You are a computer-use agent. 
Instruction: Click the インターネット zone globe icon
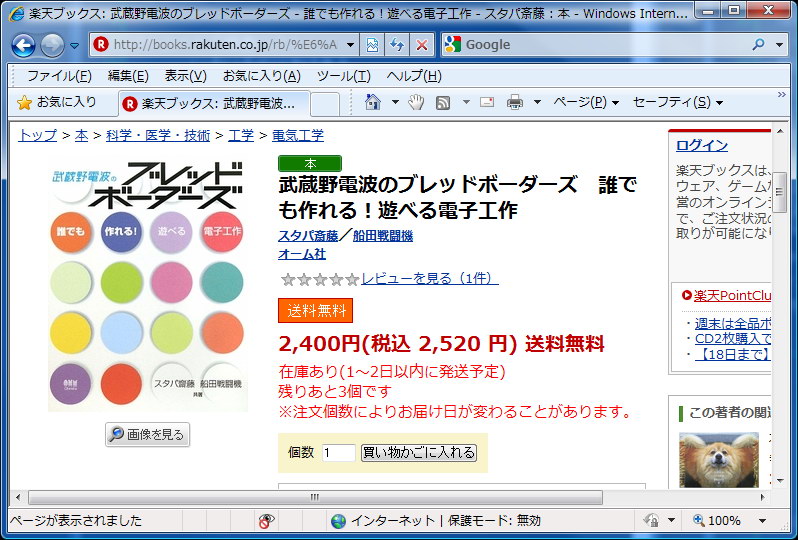338,521
